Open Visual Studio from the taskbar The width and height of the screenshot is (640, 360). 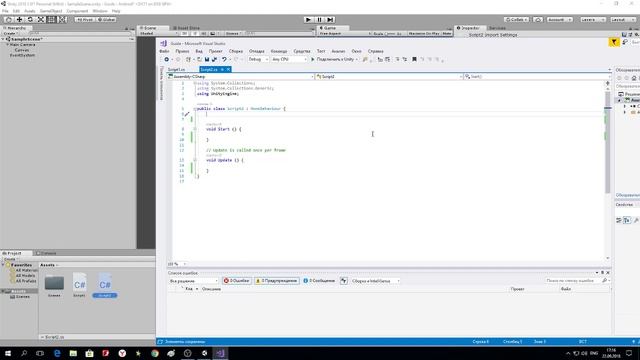click(x=220, y=353)
